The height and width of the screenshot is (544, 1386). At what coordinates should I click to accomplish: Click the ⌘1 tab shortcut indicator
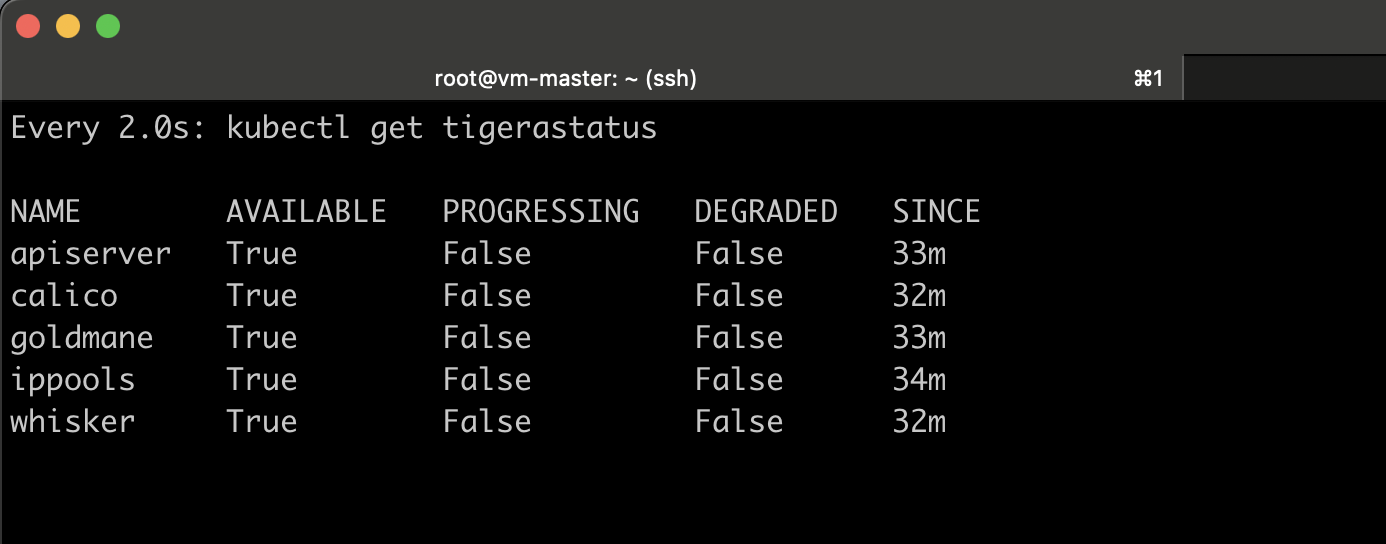pyautogui.click(x=1148, y=78)
